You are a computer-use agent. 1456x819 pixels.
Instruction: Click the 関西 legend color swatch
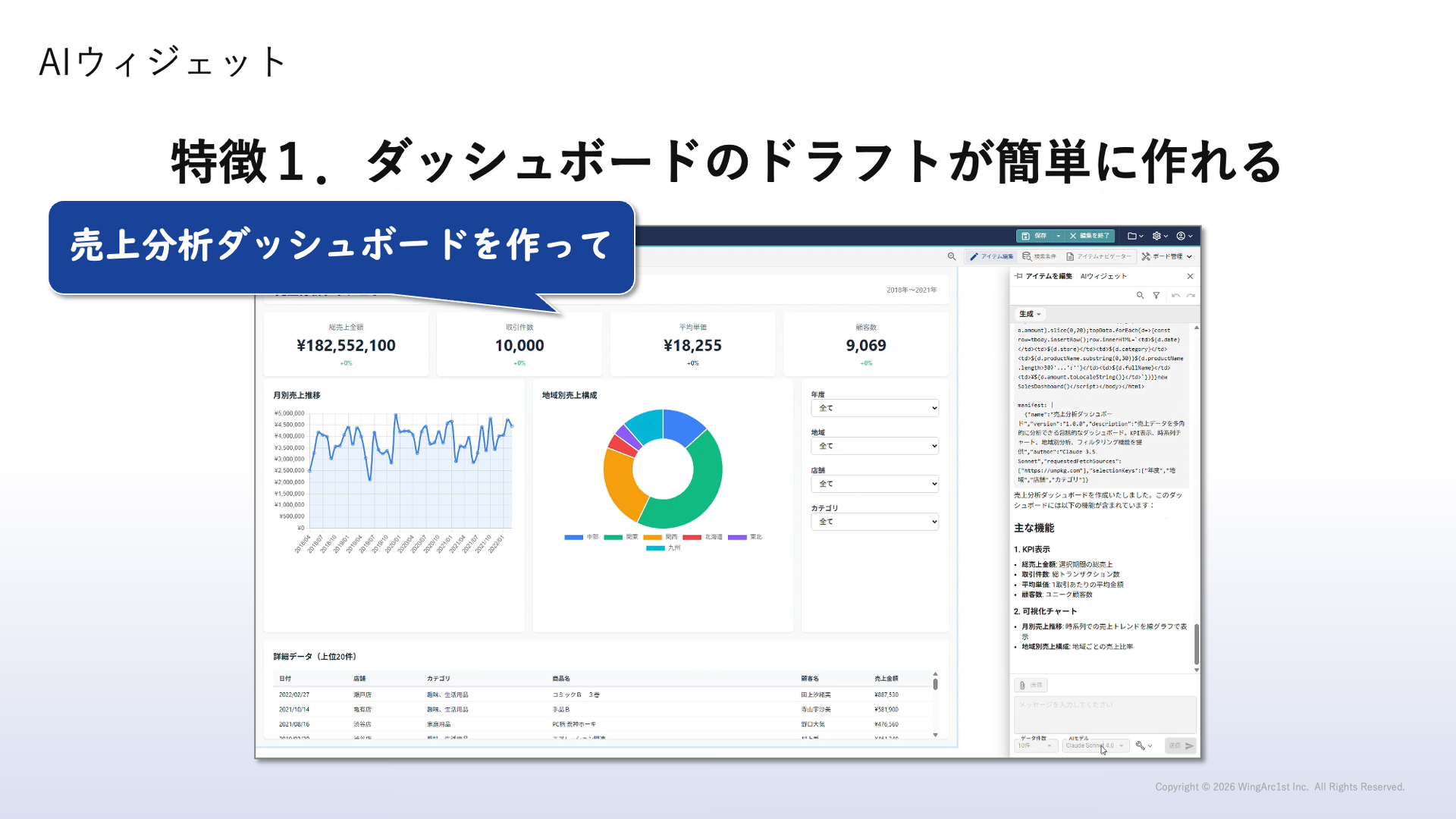(x=652, y=537)
